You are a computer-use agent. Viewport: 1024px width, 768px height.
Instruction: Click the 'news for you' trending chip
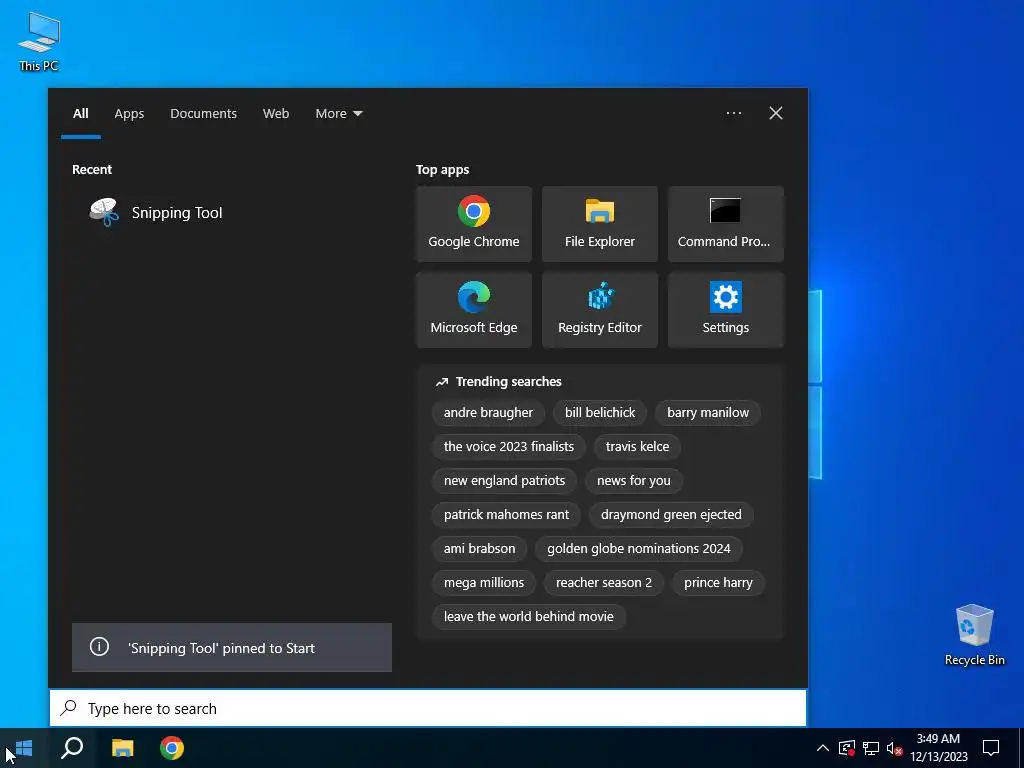pyautogui.click(x=633, y=481)
